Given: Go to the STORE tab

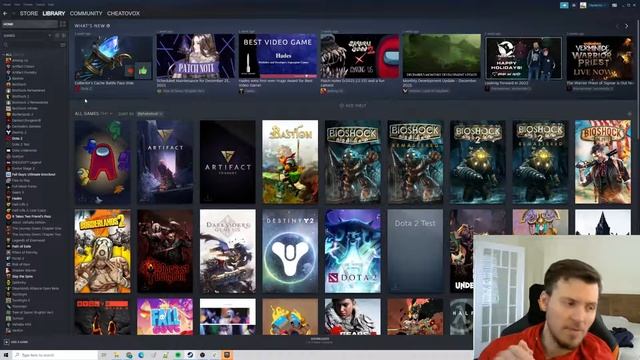Looking at the screenshot, I should tap(29, 13).
